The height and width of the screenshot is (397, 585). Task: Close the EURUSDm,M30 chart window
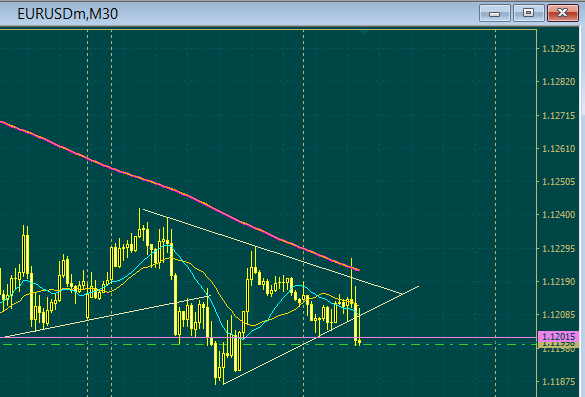pos(563,13)
